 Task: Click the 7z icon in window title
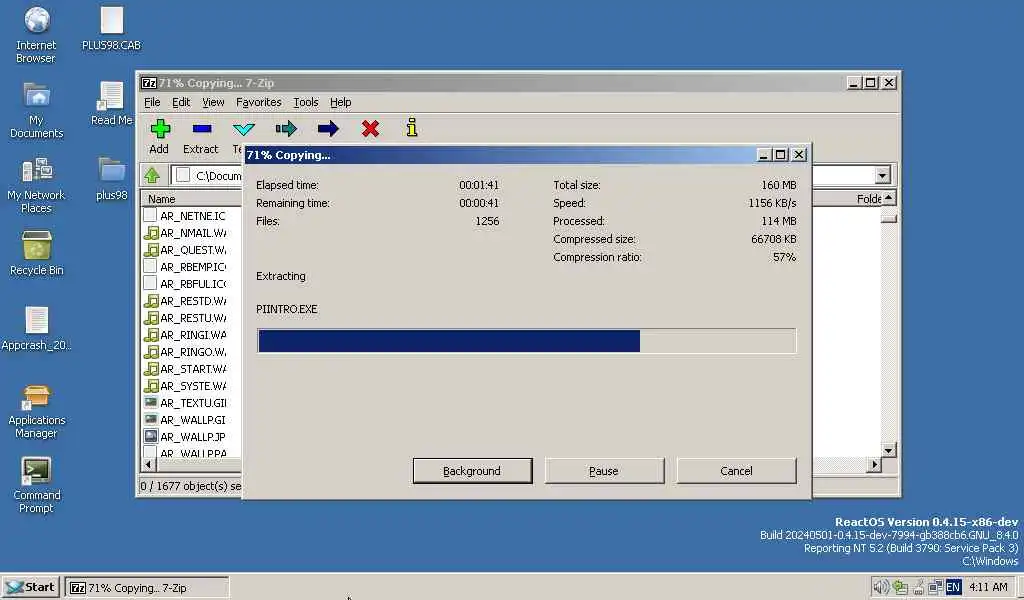[x=149, y=83]
